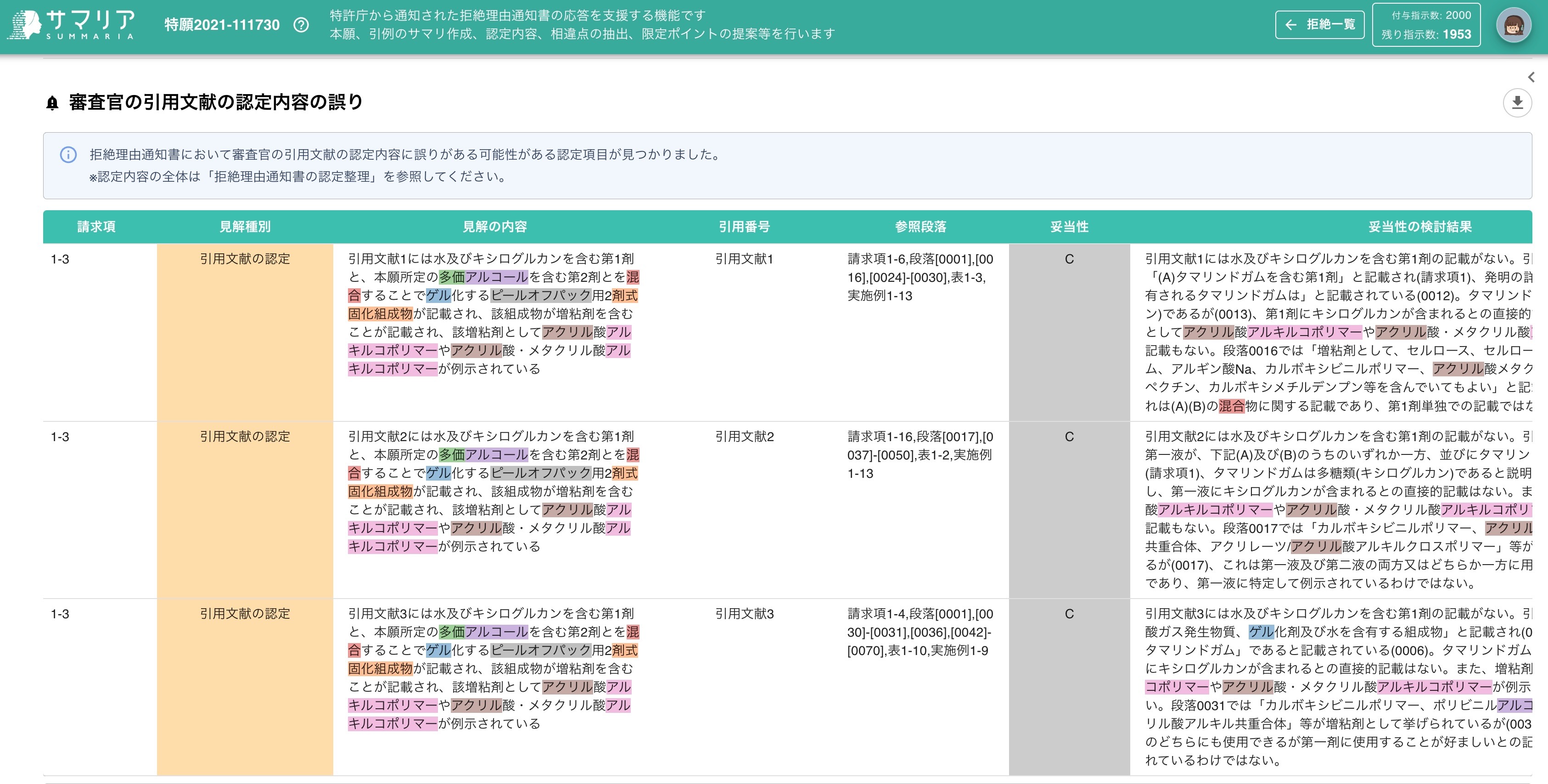Collapse the panel using the left chevron
The height and width of the screenshot is (784, 1548).
(x=1532, y=76)
